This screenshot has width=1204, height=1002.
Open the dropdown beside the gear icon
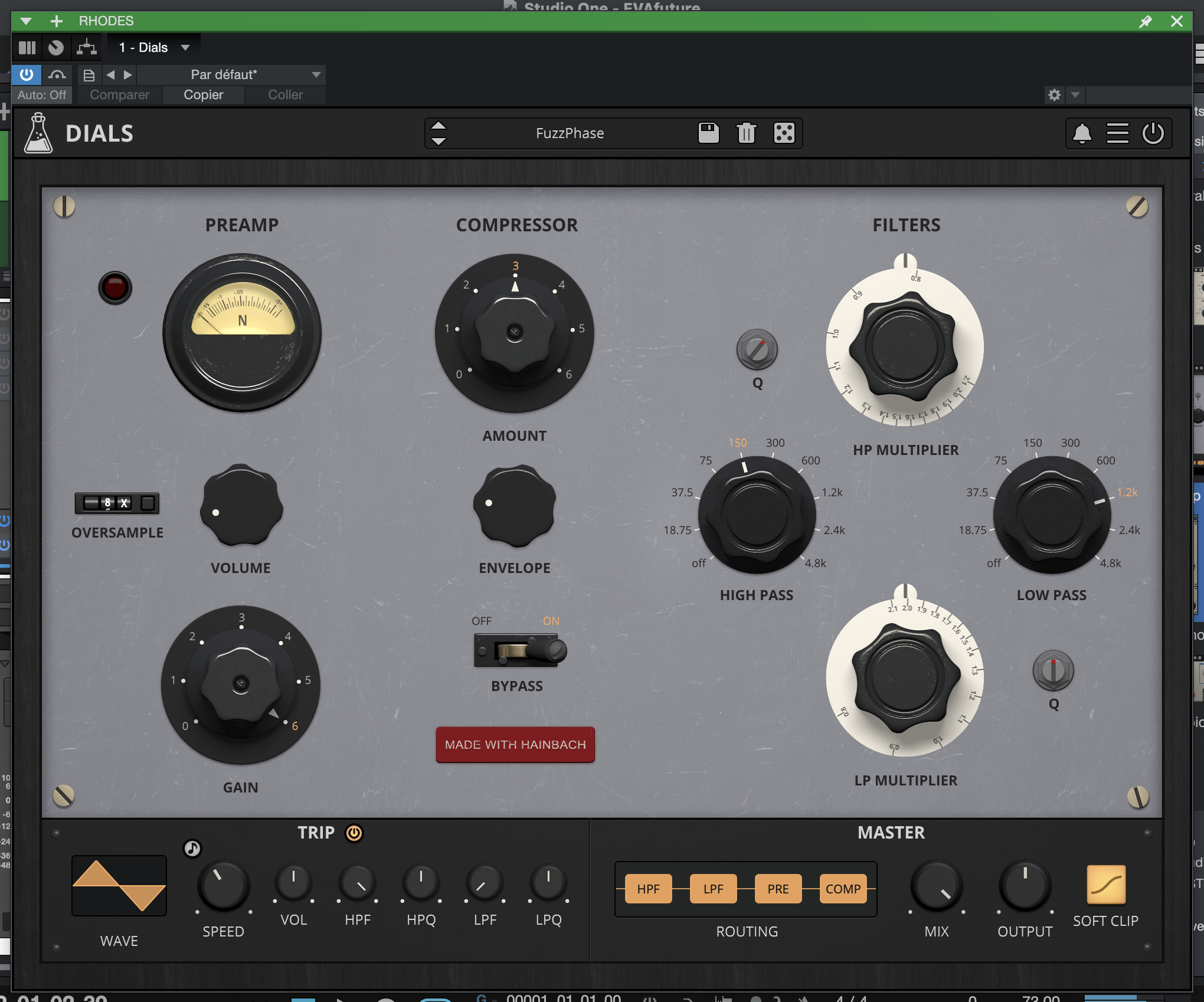click(1075, 94)
